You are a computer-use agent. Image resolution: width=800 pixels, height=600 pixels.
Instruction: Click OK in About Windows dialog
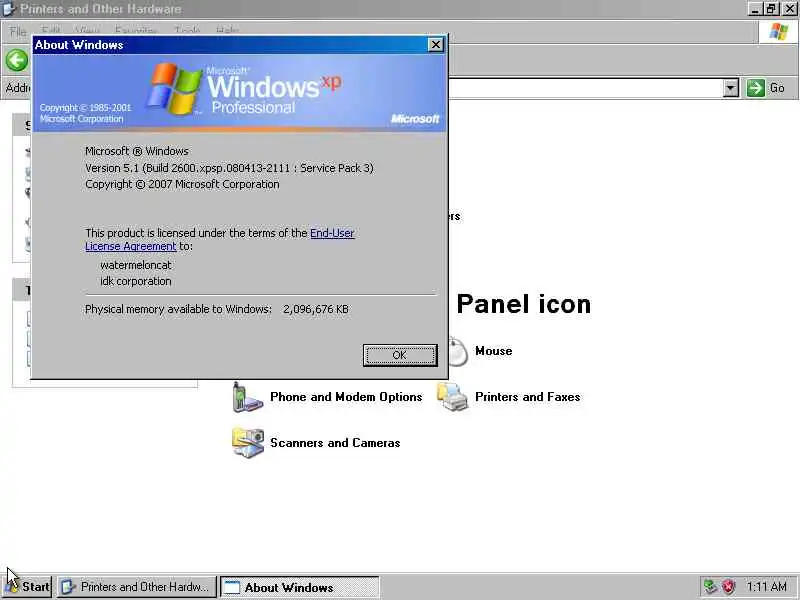(400, 355)
